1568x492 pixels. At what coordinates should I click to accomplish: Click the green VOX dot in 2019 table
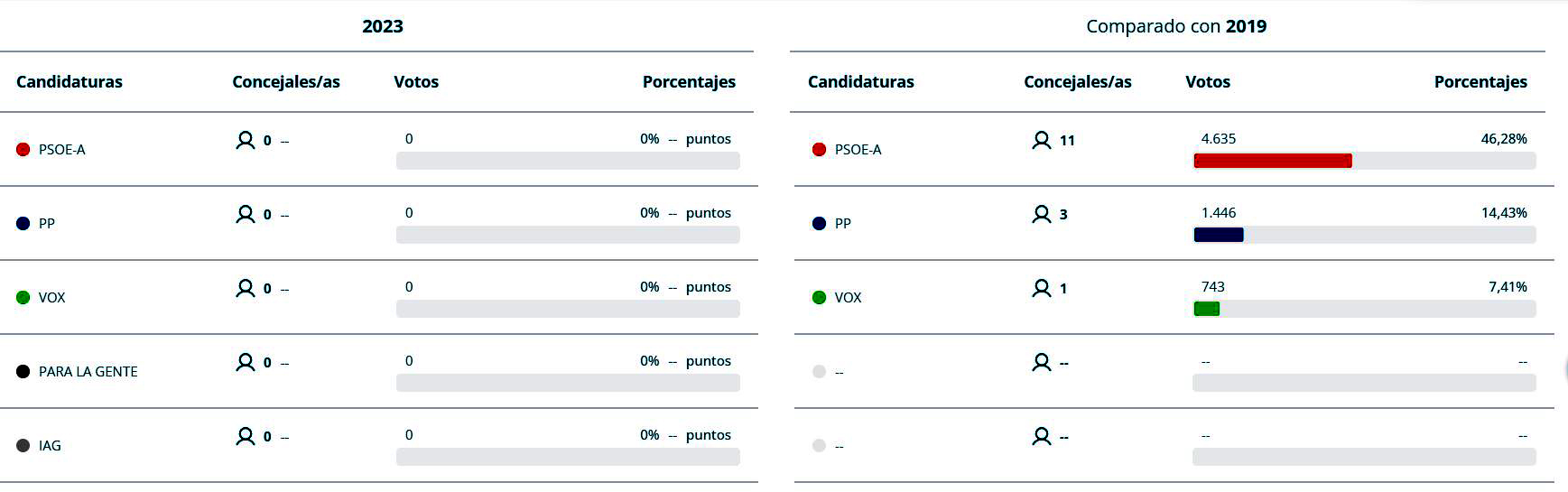pos(819,298)
